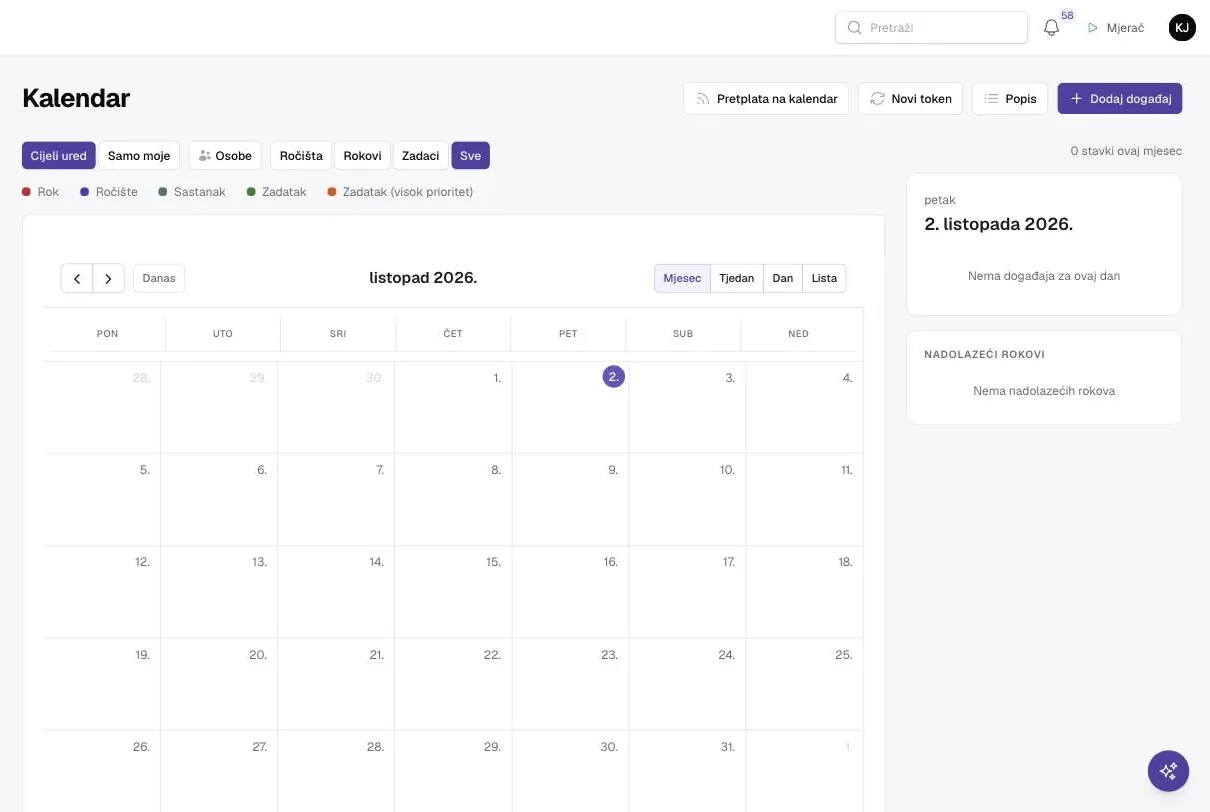This screenshot has height=812, width=1210.
Task: Open the KJ user avatar
Action: pyautogui.click(x=1182, y=28)
